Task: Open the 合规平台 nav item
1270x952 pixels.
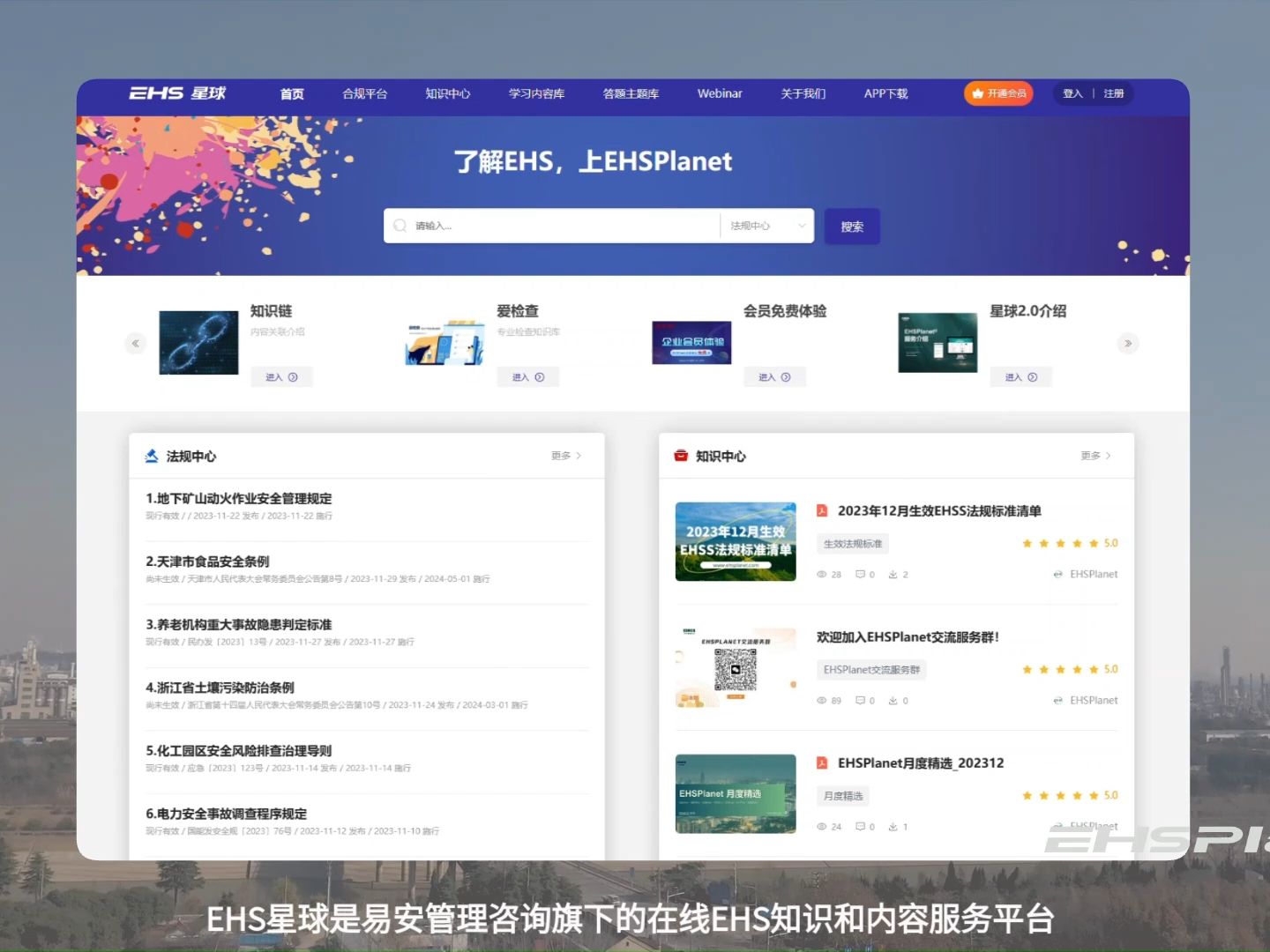Action: (x=365, y=93)
